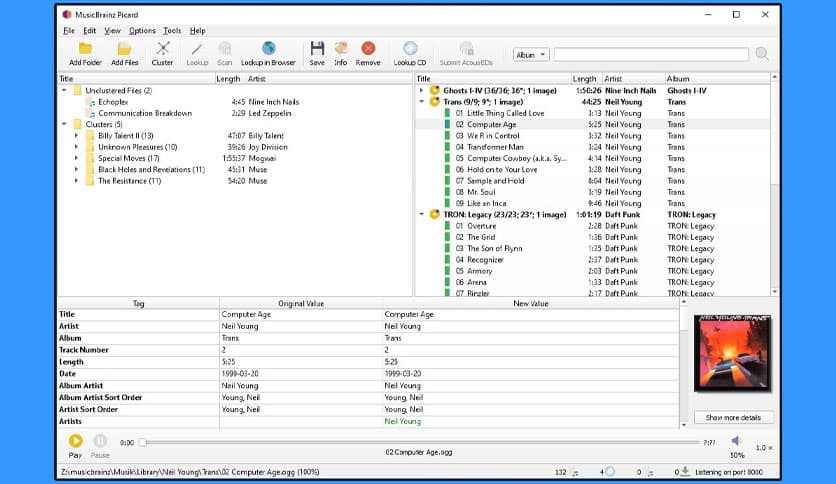Click the pending downloads icon in status bar

[x=685, y=471]
